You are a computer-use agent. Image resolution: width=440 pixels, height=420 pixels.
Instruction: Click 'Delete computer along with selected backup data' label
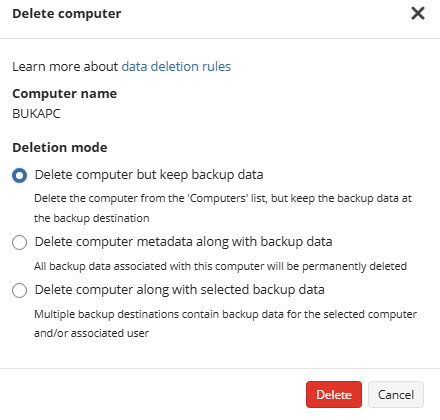(180, 290)
